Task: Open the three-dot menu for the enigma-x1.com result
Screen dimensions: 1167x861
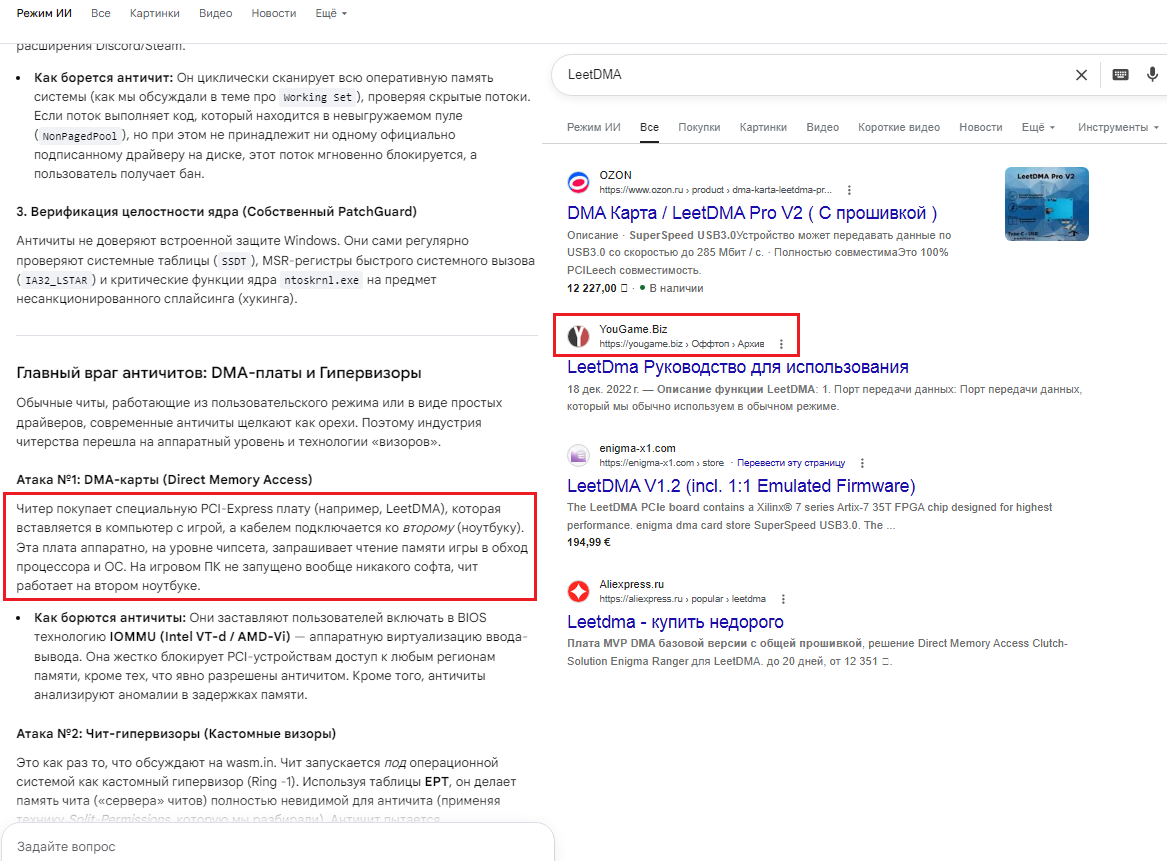Action: pyautogui.click(x=862, y=463)
